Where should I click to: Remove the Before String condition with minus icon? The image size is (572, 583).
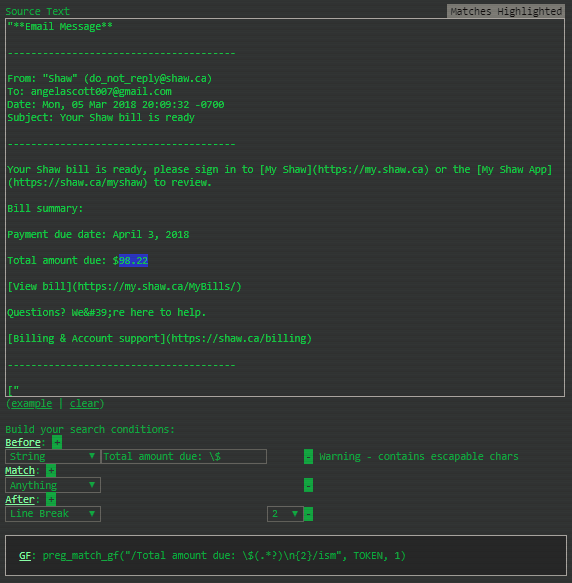click(x=308, y=457)
